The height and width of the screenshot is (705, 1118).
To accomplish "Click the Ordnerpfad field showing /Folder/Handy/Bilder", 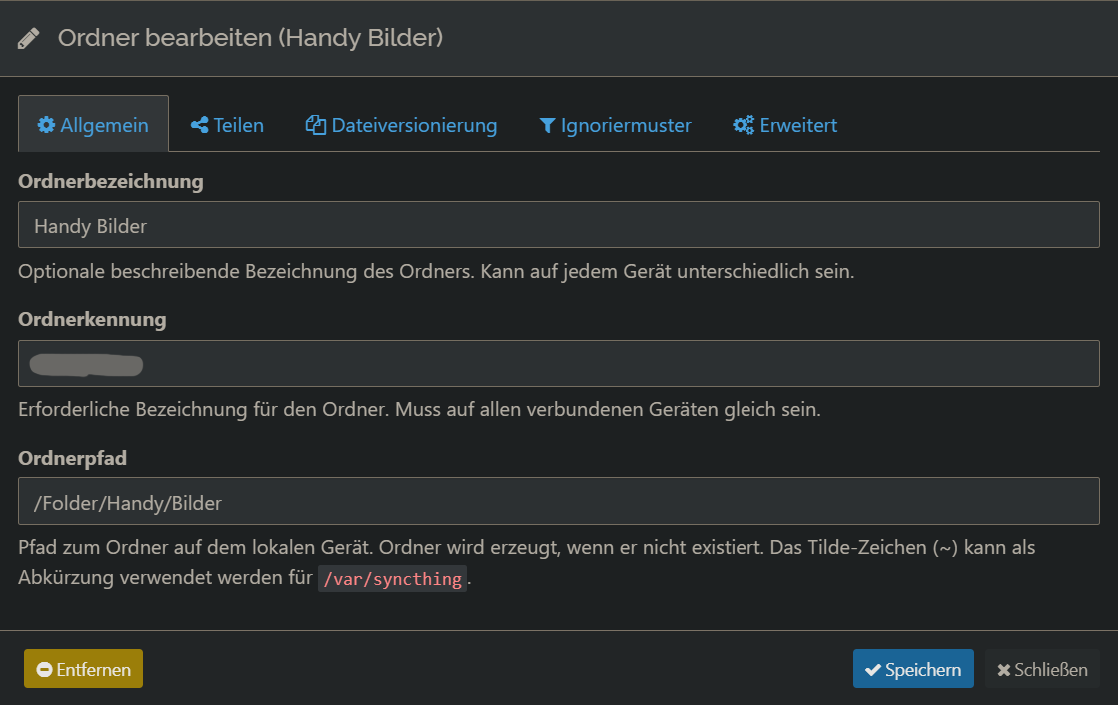I will coord(559,501).
